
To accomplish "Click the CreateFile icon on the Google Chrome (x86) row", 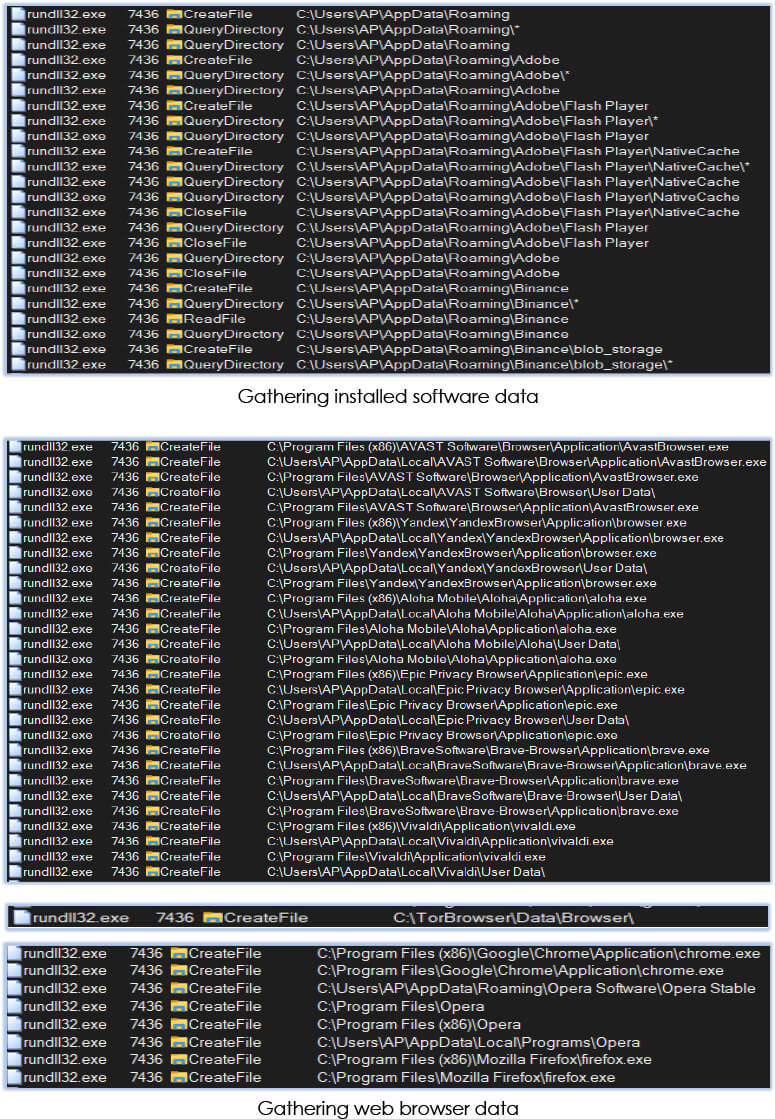I will click(178, 953).
